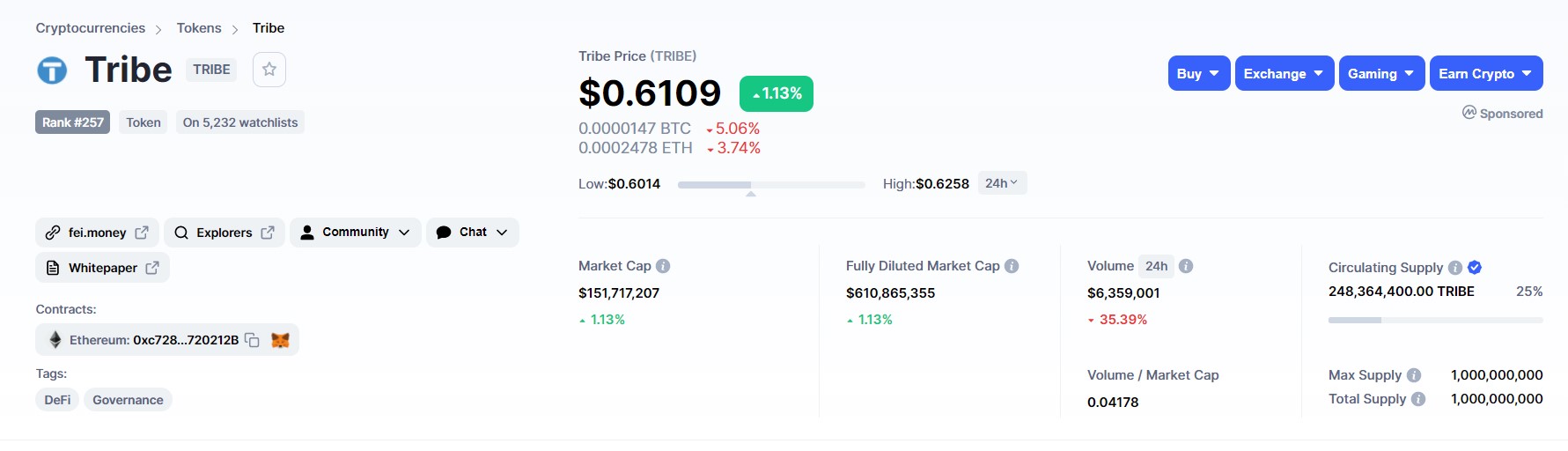Open the 24h range selector by High price
The height and width of the screenshot is (451, 1568).
1002,183
